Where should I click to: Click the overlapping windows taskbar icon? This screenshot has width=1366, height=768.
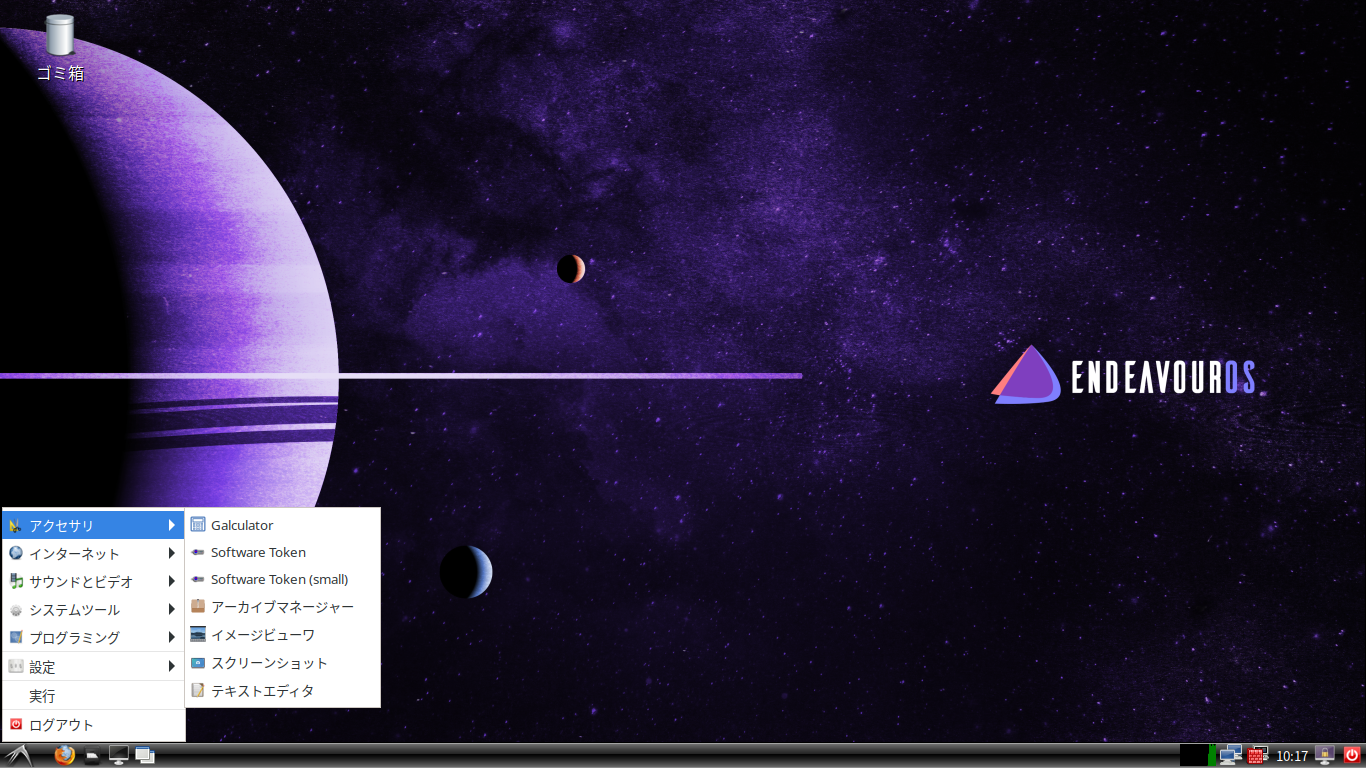pyautogui.click(x=145, y=756)
